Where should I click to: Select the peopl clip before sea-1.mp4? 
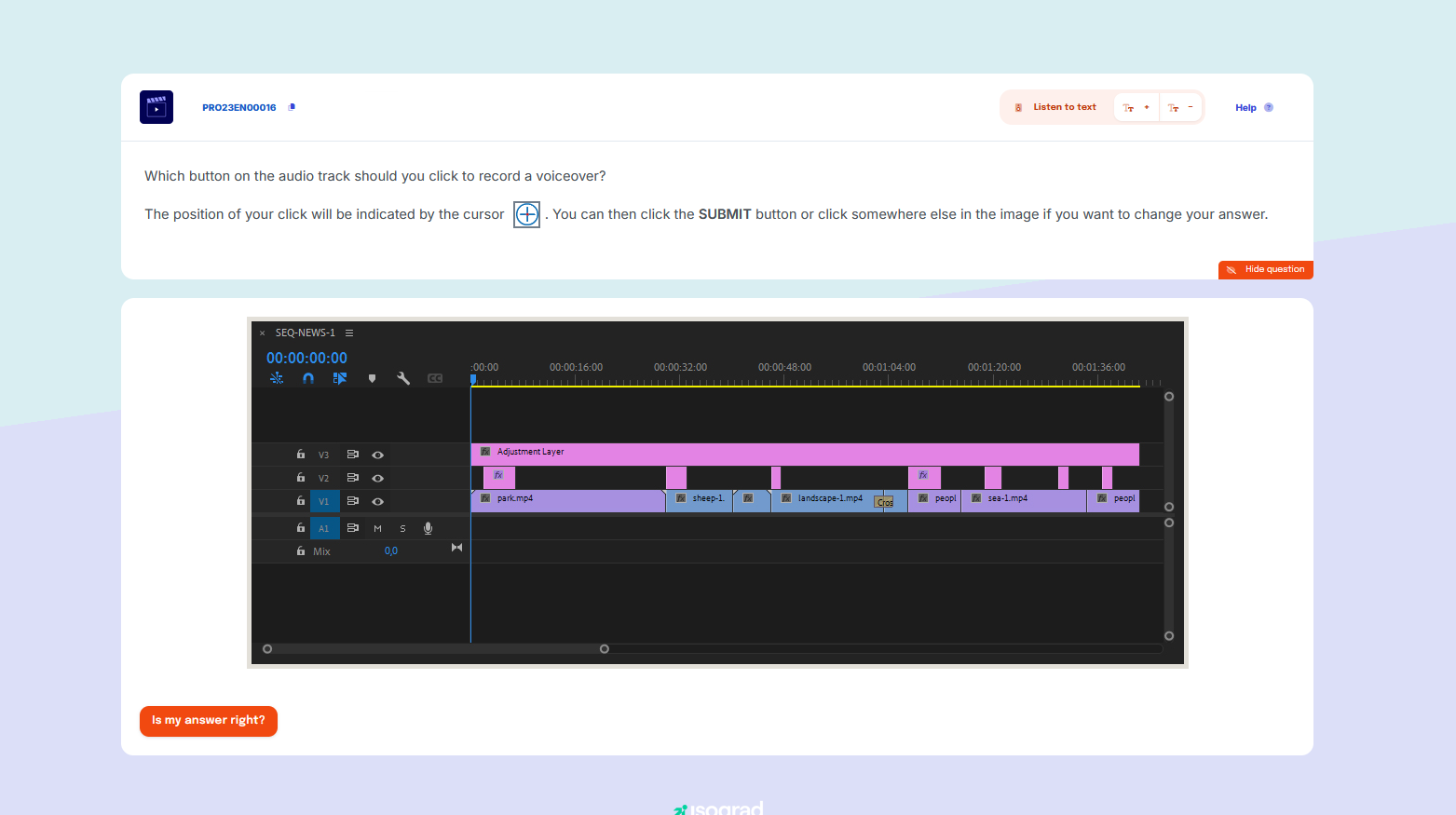(x=934, y=501)
